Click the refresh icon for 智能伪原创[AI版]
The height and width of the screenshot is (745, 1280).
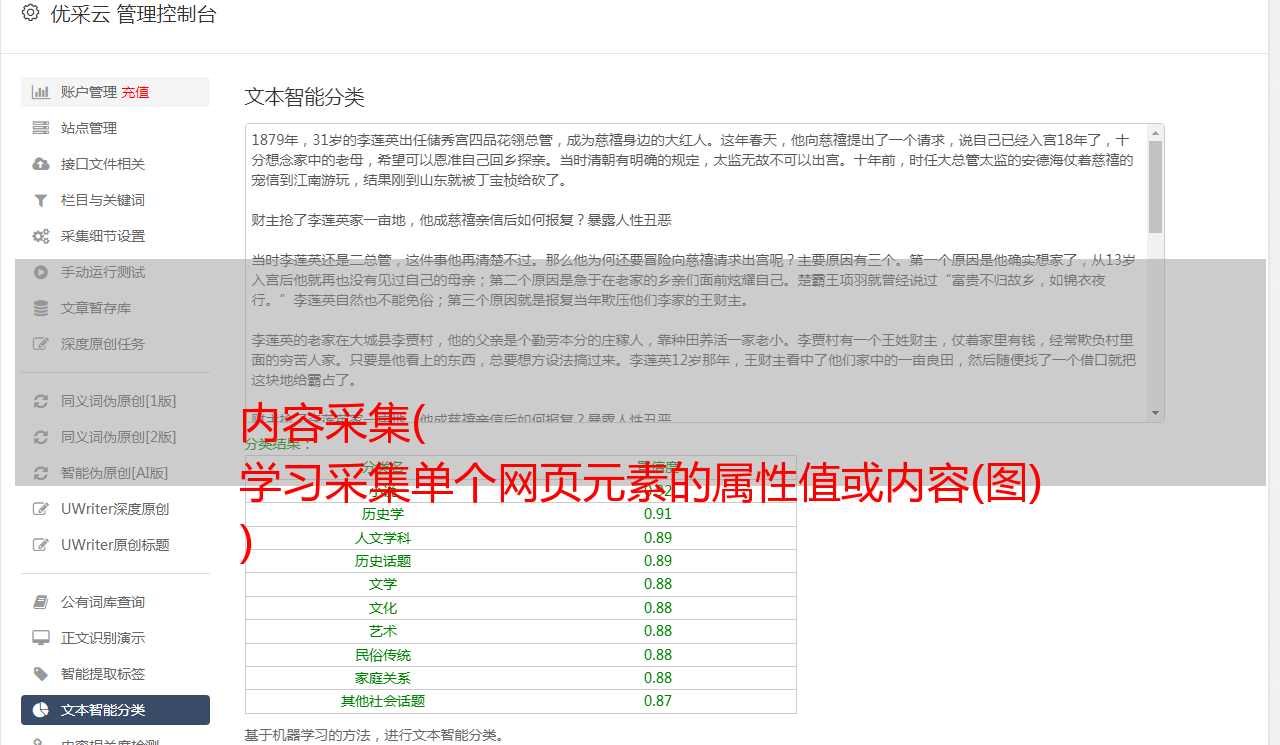pyautogui.click(x=40, y=473)
